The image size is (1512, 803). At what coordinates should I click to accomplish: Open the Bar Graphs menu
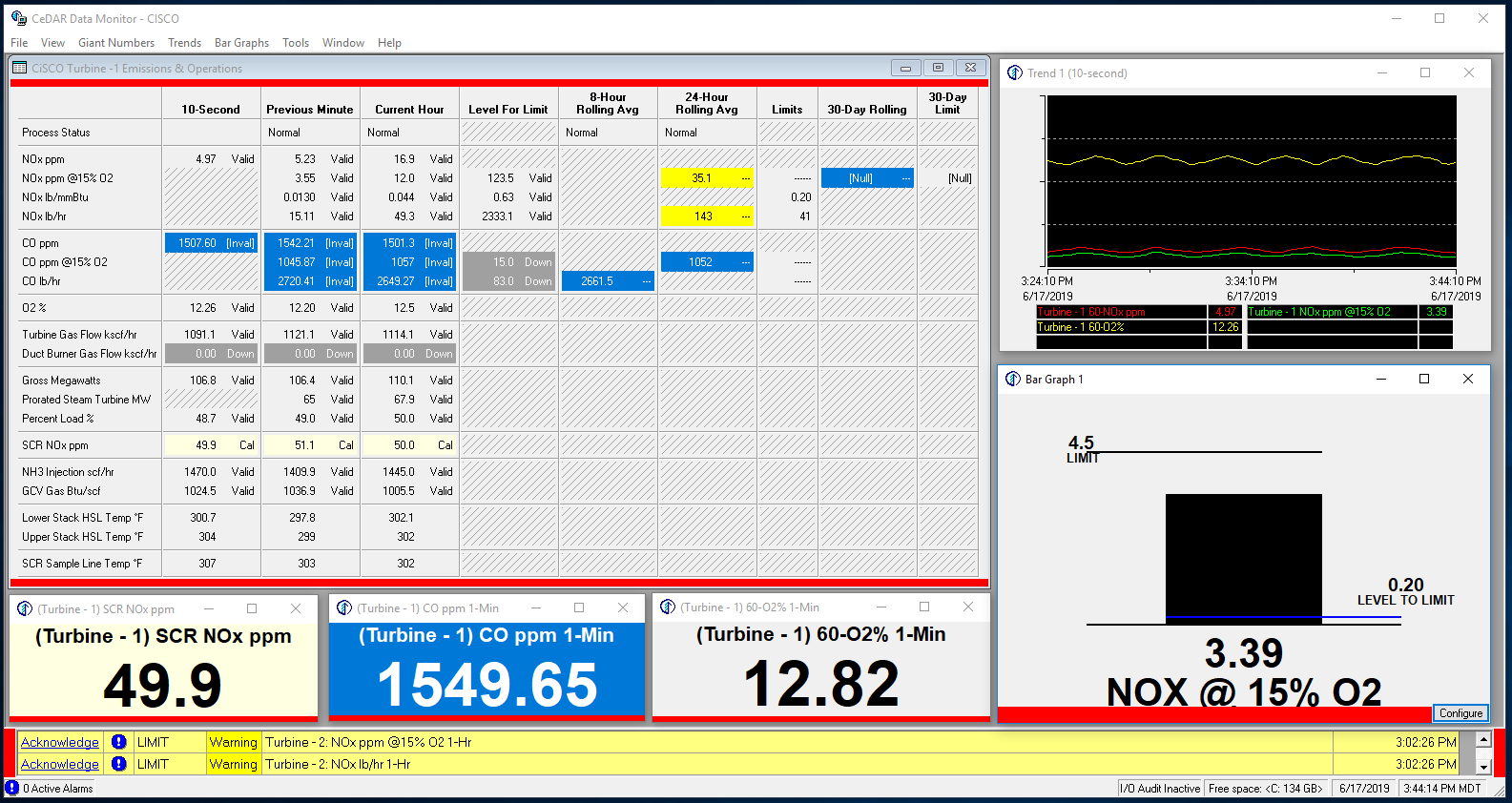[x=241, y=43]
